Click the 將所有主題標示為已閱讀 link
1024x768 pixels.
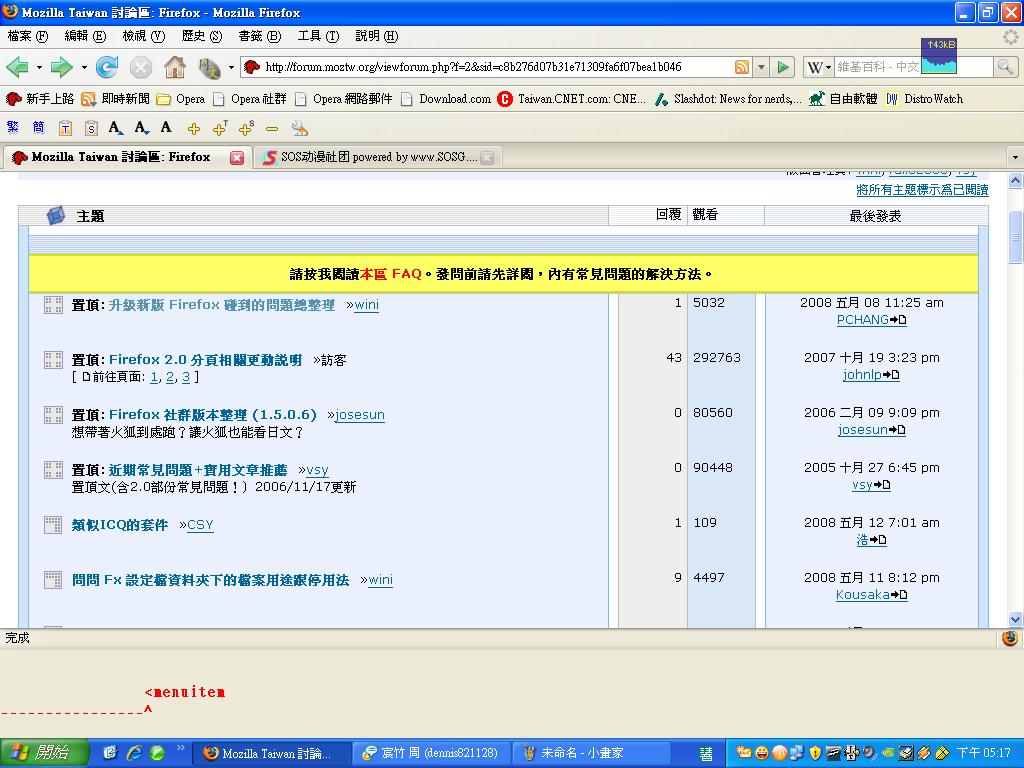point(921,190)
